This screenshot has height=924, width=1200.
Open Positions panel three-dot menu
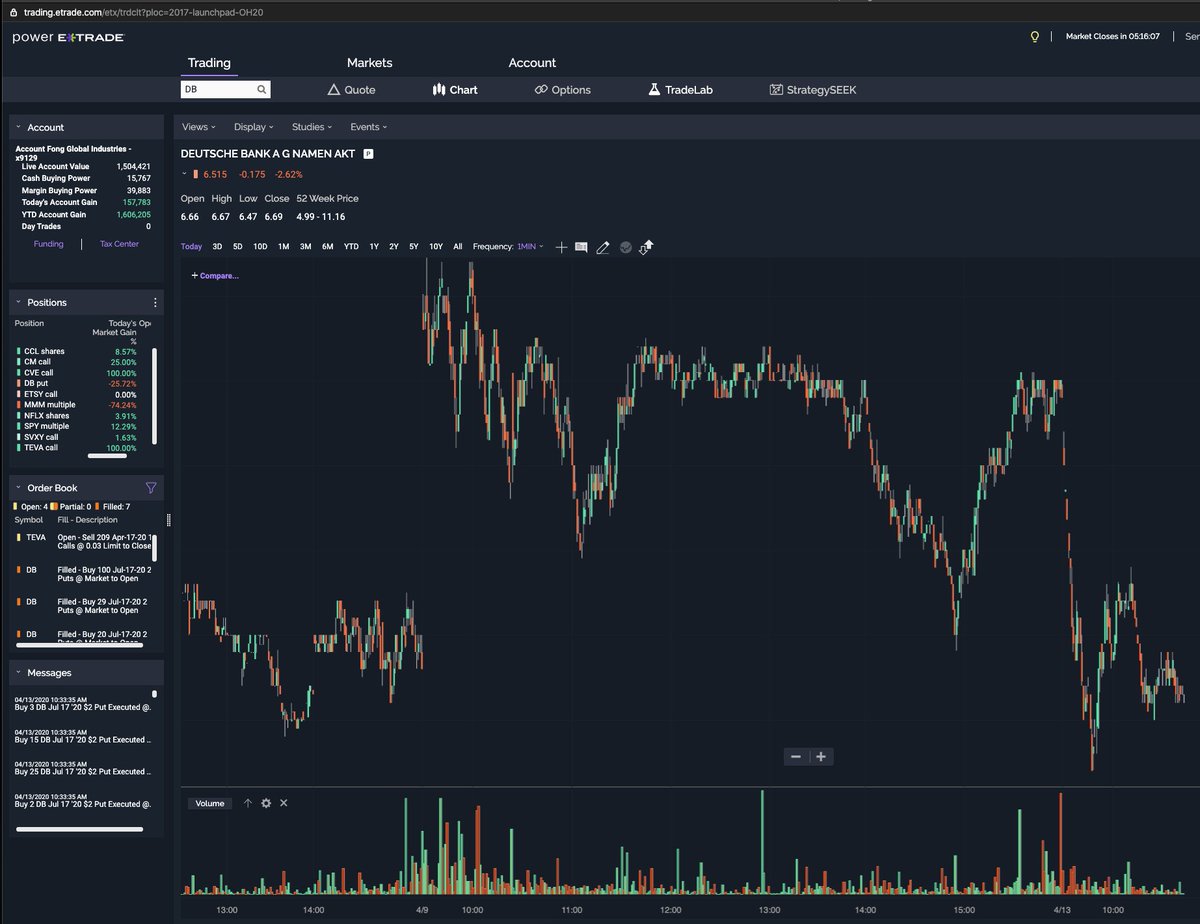154,303
